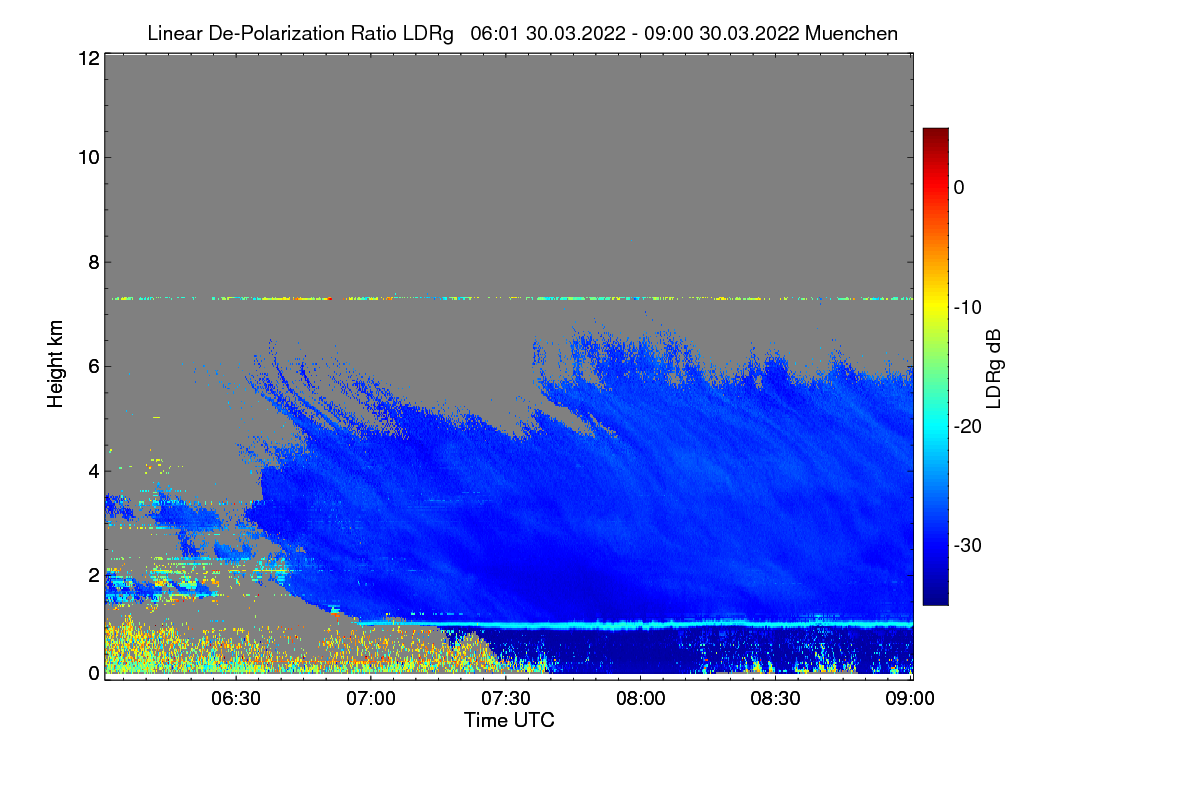Click the 'Time UTC' axis label

(509, 720)
